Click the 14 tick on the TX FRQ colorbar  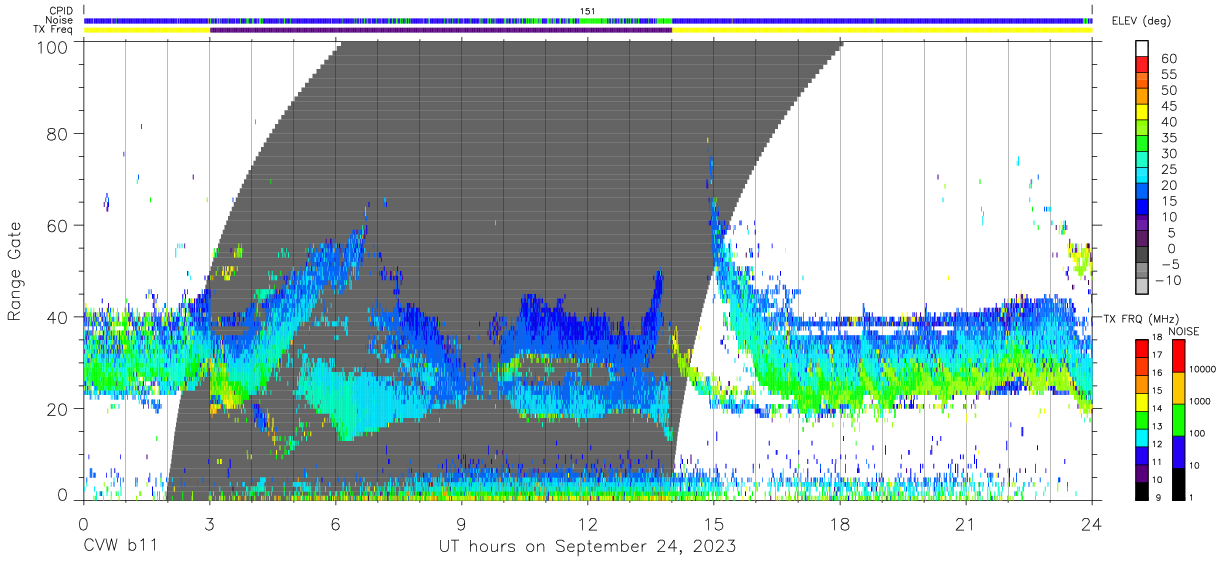(1158, 408)
